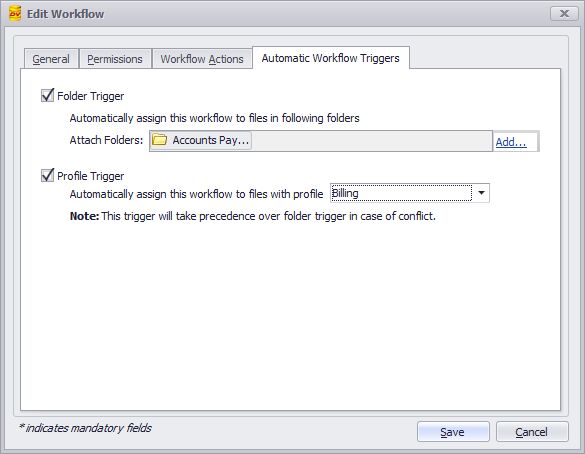Click the Add... link for folders
The height and width of the screenshot is (454, 585).
(511, 142)
